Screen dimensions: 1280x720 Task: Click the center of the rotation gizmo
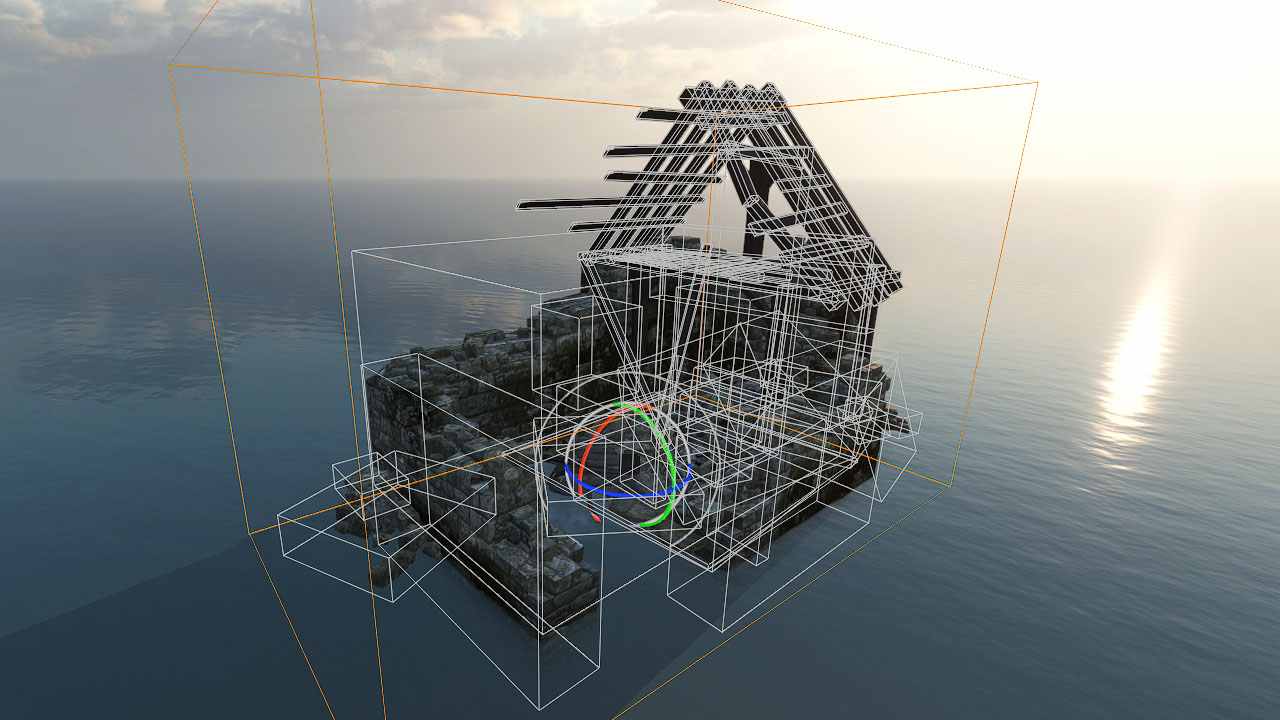click(x=627, y=465)
